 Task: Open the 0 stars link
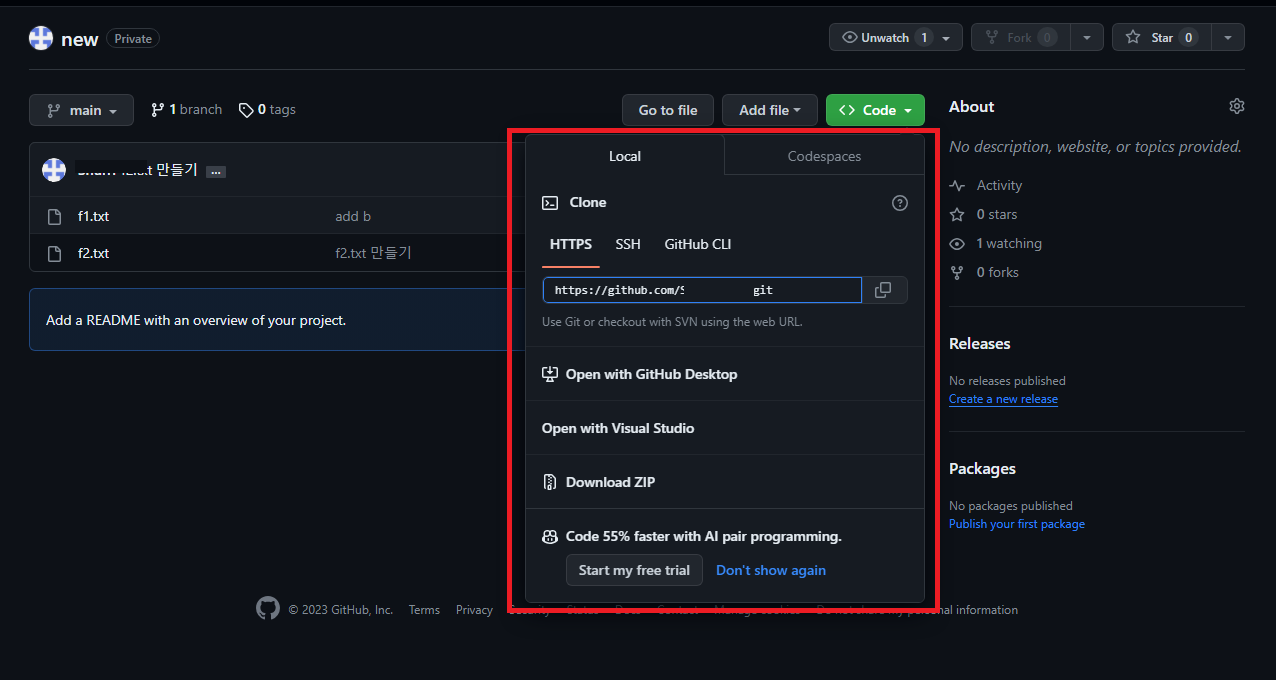click(x=983, y=214)
